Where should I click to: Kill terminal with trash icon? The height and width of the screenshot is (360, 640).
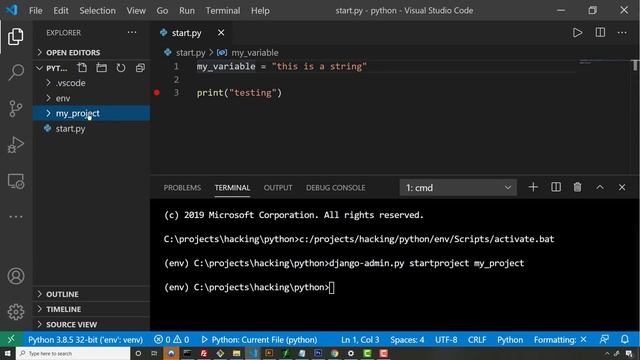pyautogui.click(x=577, y=187)
